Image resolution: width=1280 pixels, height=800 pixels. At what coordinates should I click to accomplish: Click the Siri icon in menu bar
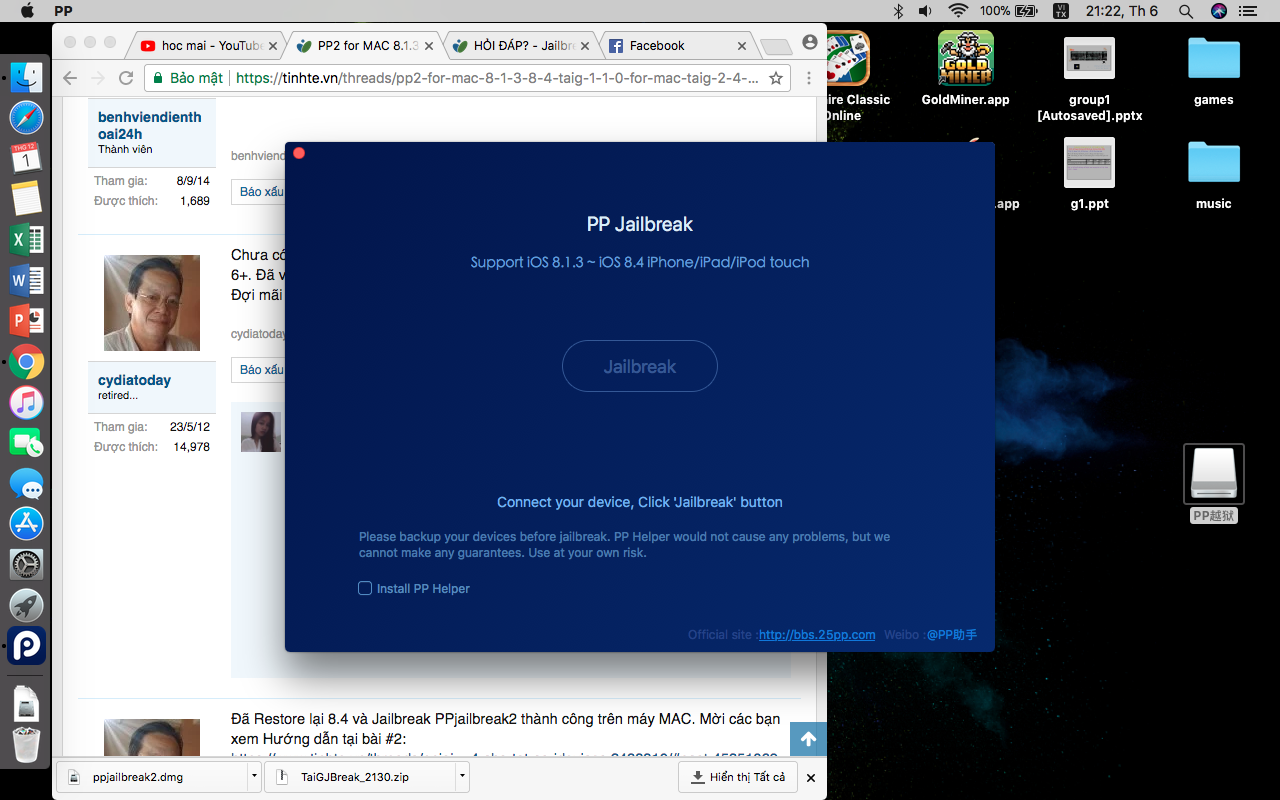(x=1218, y=11)
